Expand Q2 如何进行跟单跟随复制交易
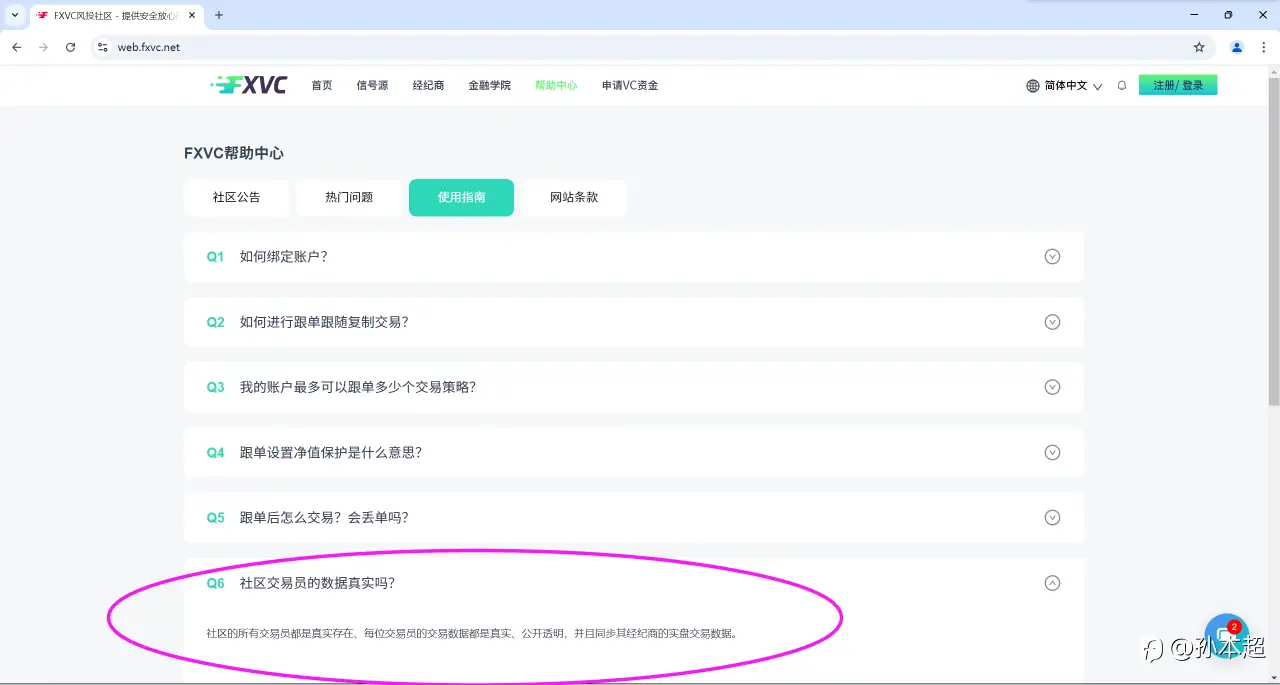The width and height of the screenshot is (1280, 685). [x=1052, y=322]
